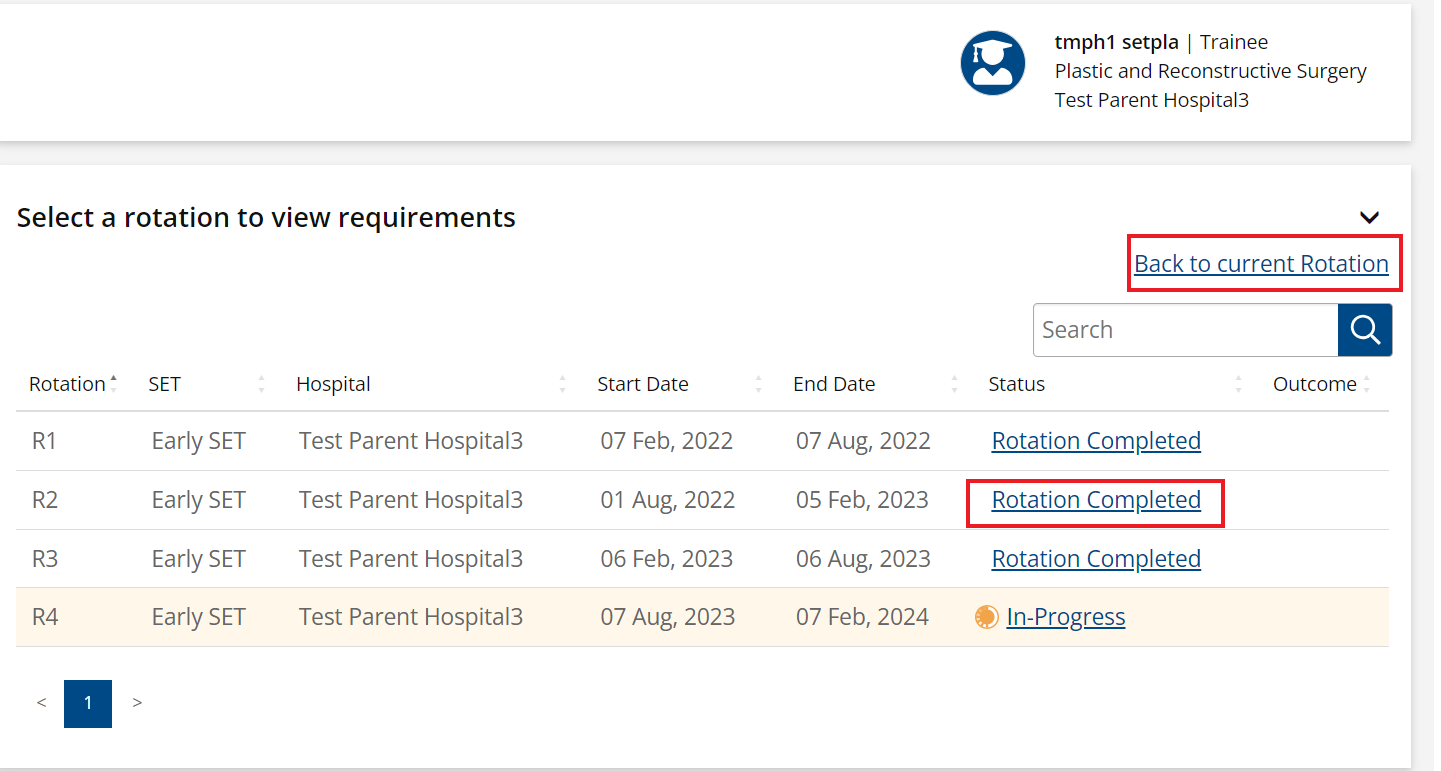Go to pagination page 1
Viewport: 1441px width, 771px height.
tap(88, 703)
